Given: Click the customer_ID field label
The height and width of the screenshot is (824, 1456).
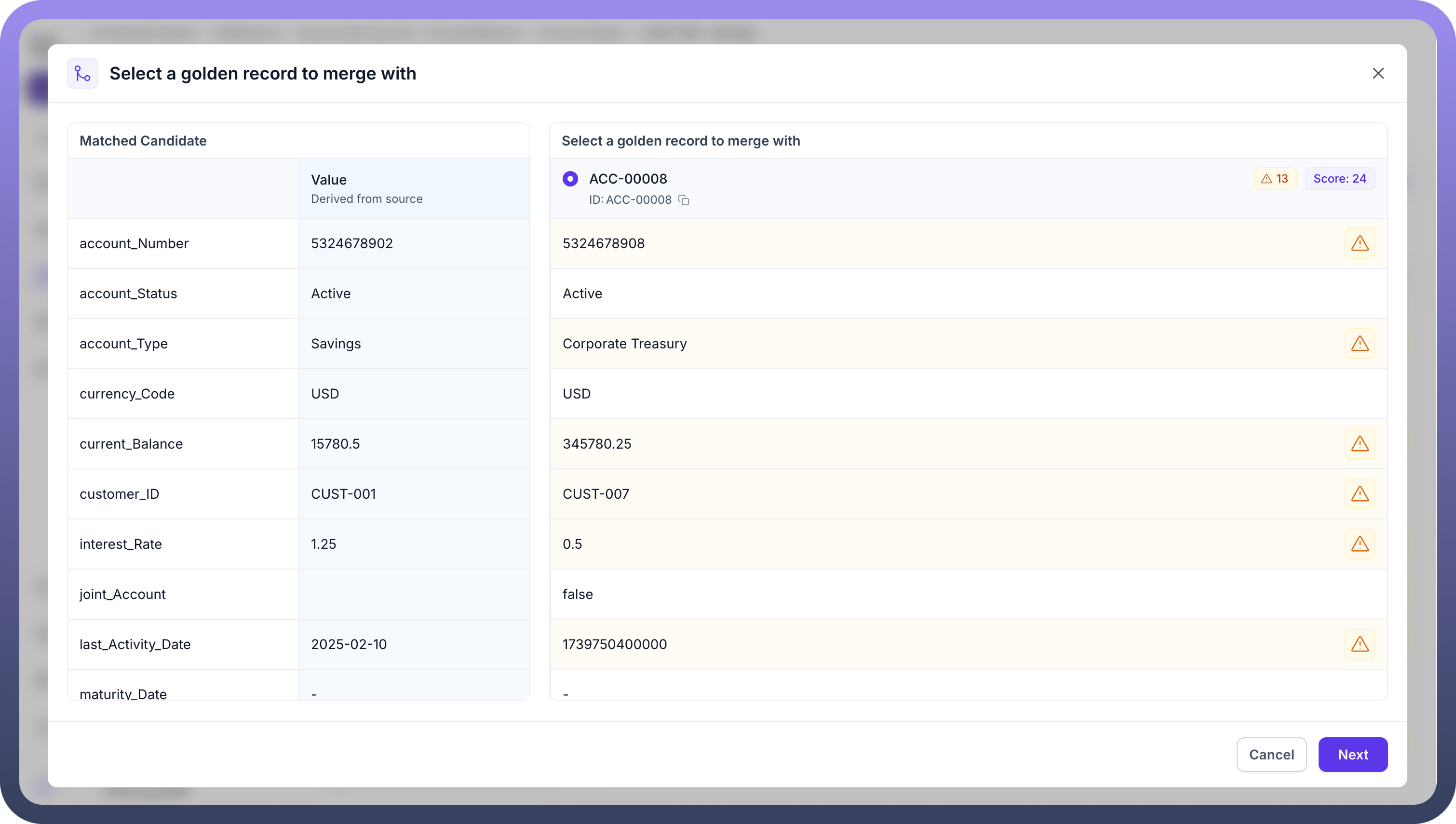Looking at the screenshot, I should tap(120, 494).
